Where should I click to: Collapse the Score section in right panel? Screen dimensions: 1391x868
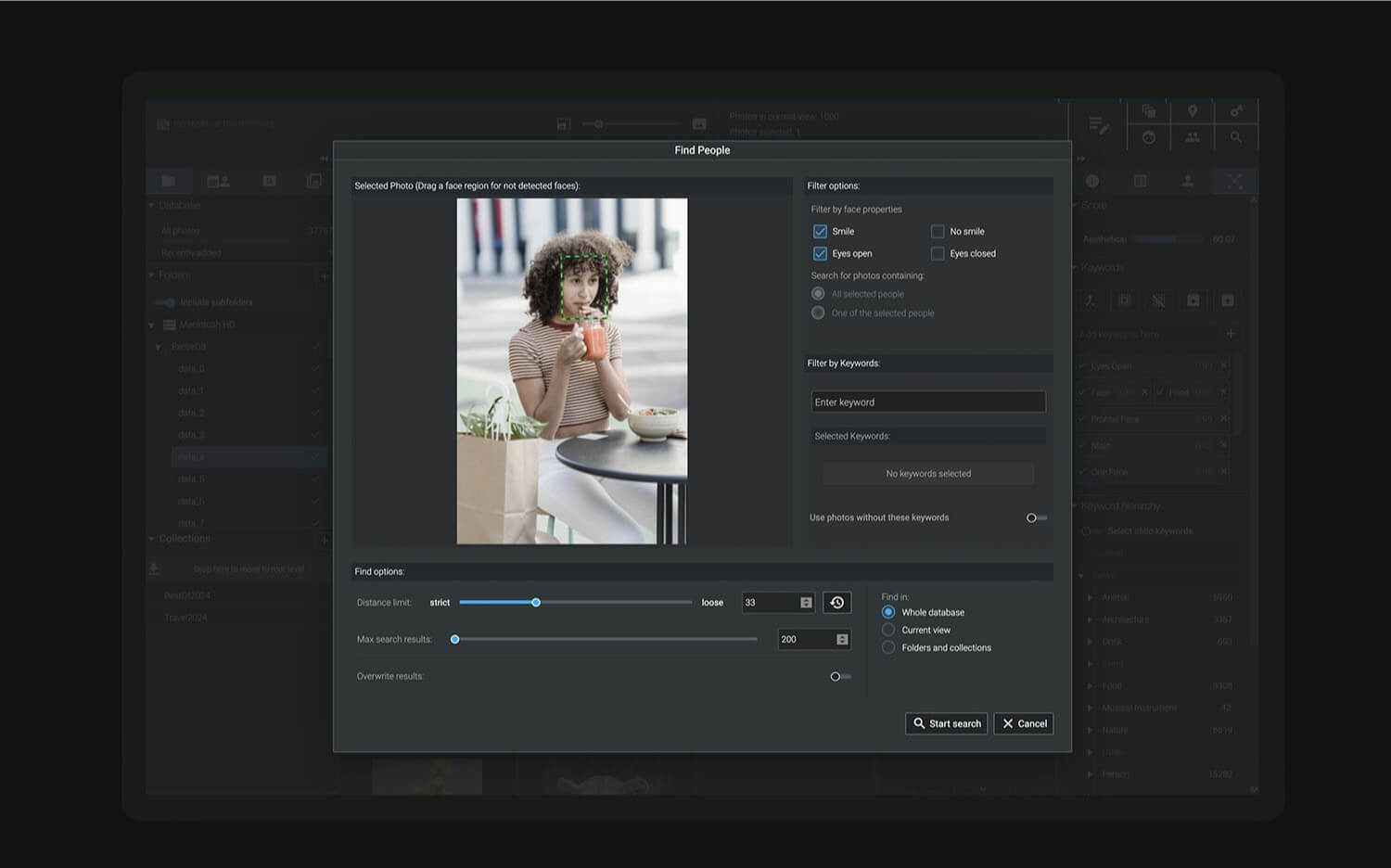(1076, 205)
